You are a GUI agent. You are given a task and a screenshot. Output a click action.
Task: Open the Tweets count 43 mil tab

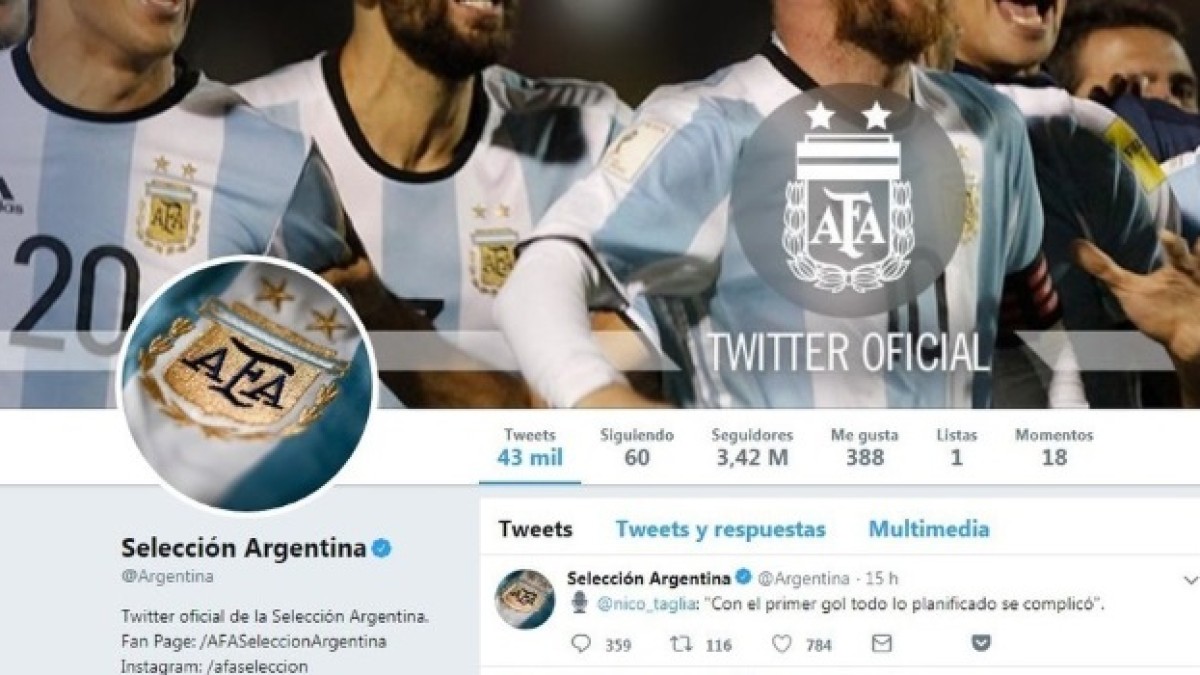[x=530, y=448]
